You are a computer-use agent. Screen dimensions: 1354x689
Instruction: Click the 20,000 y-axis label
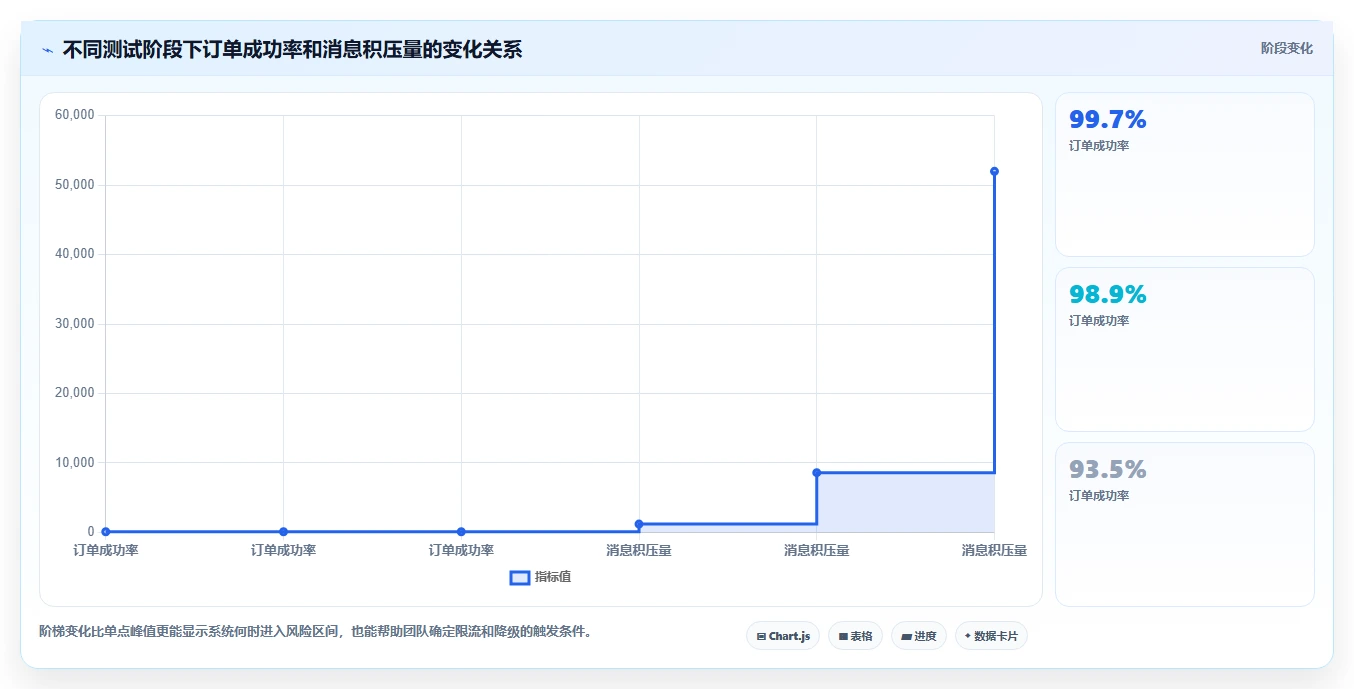pos(75,393)
